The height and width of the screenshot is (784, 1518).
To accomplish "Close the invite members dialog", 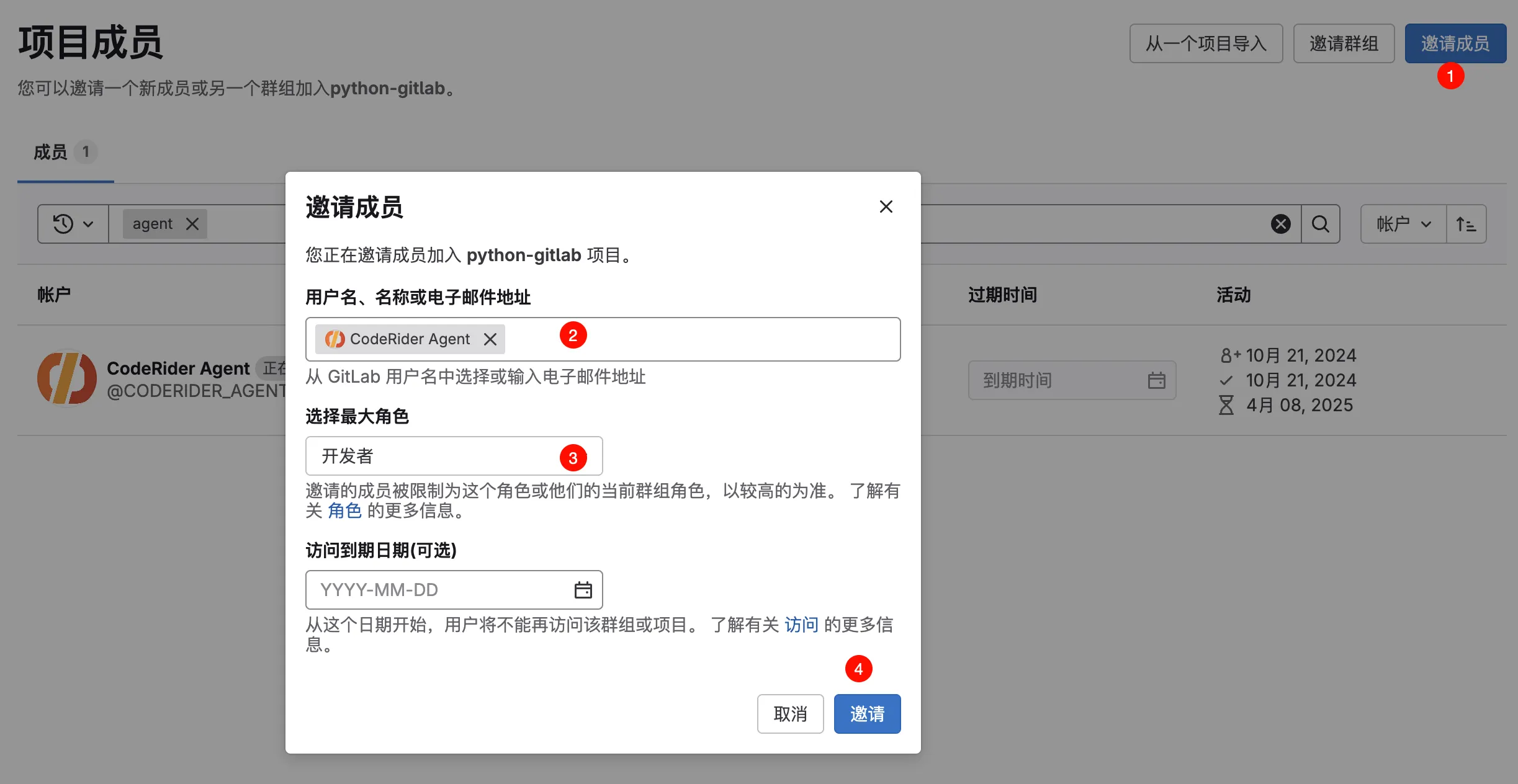I will pos(886,207).
